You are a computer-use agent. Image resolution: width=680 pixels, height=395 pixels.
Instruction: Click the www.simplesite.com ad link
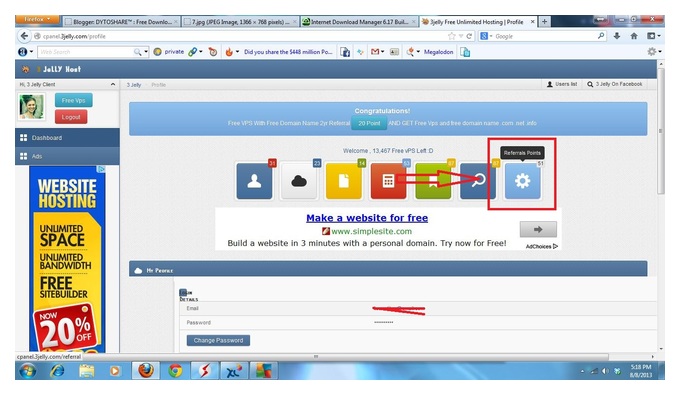371,231
